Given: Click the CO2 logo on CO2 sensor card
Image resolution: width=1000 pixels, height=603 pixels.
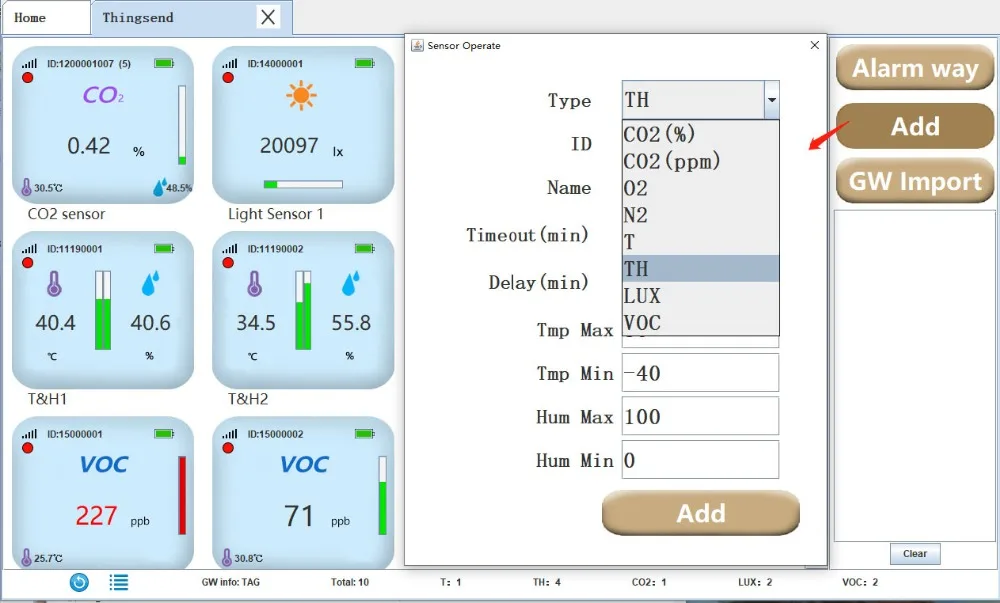Looking at the screenshot, I should (103, 96).
